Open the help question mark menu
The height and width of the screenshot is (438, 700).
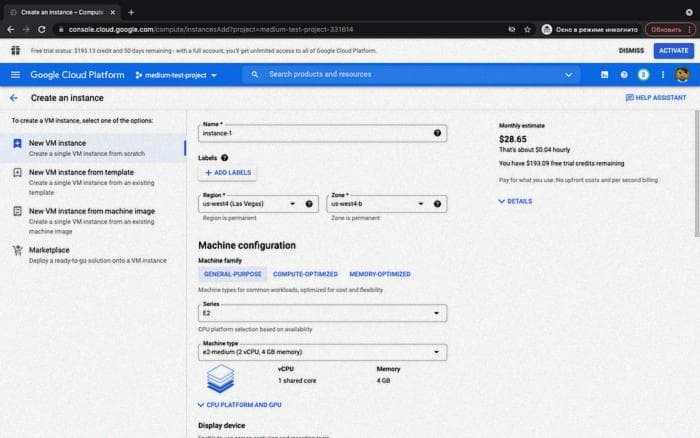(624, 75)
